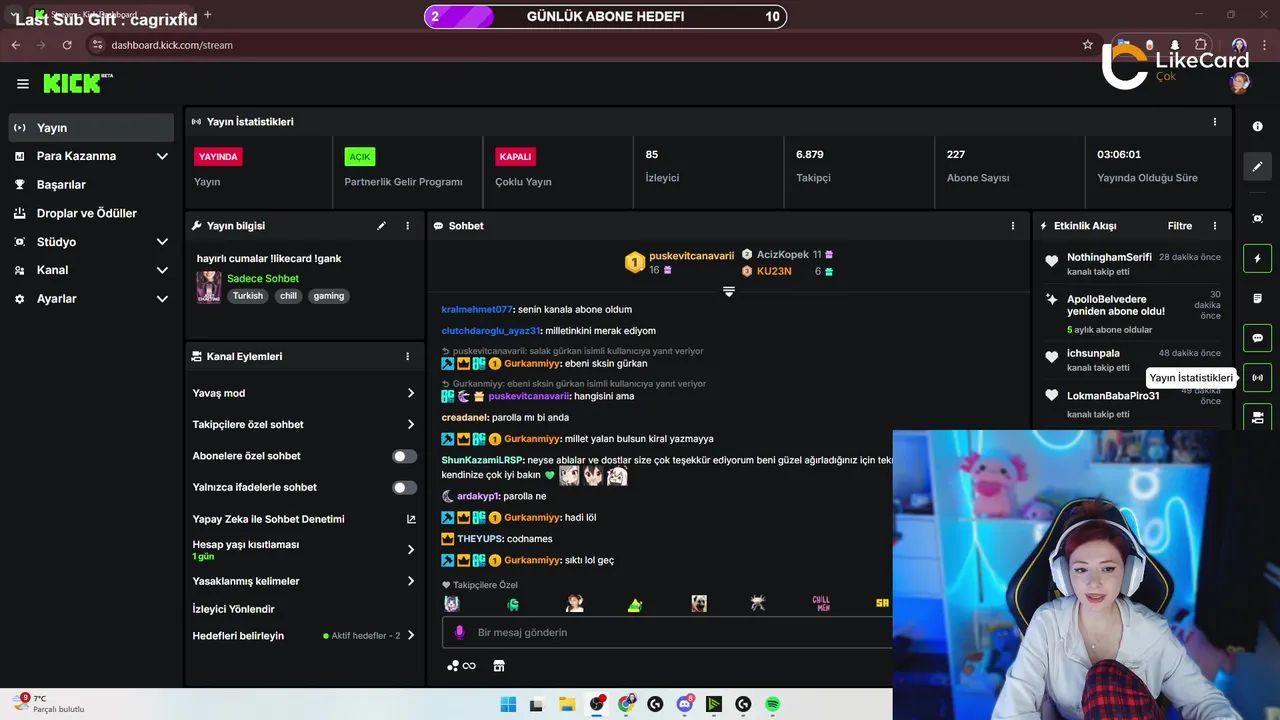
Task: Open the shop icon below the message box
Action: click(499, 666)
